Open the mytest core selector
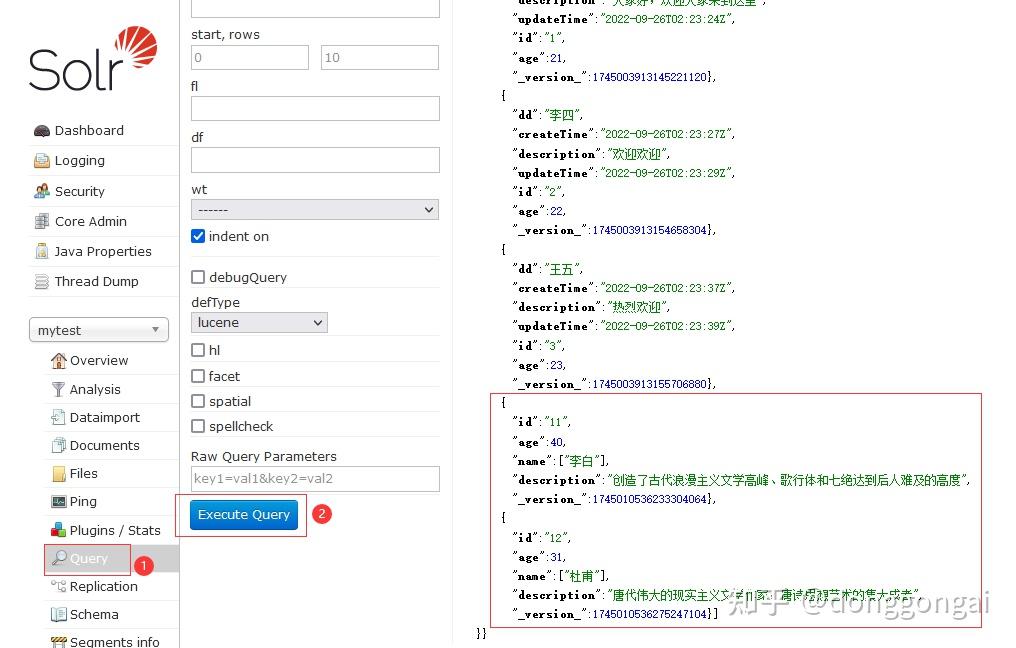1016x648 pixels. coord(98,329)
